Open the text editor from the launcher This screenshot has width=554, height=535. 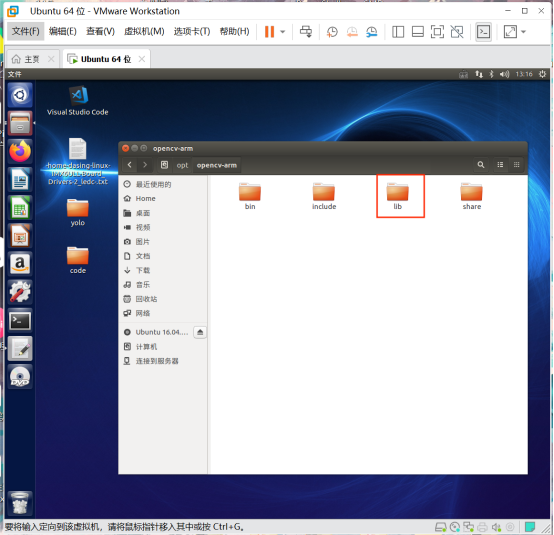coord(20,349)
